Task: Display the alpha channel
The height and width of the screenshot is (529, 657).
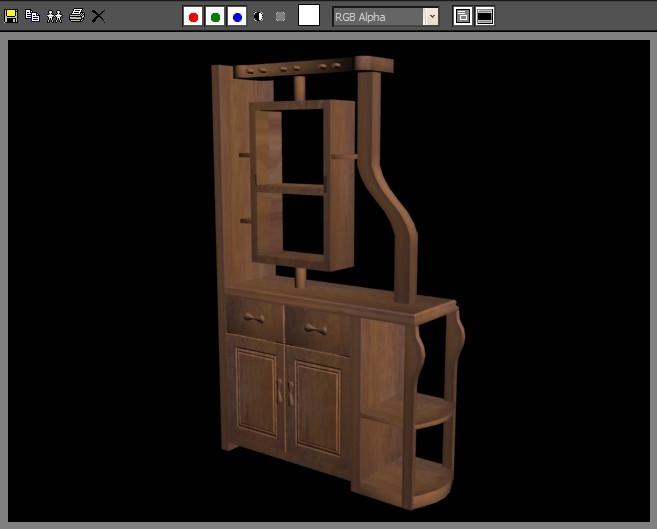Action: point(259,17)
